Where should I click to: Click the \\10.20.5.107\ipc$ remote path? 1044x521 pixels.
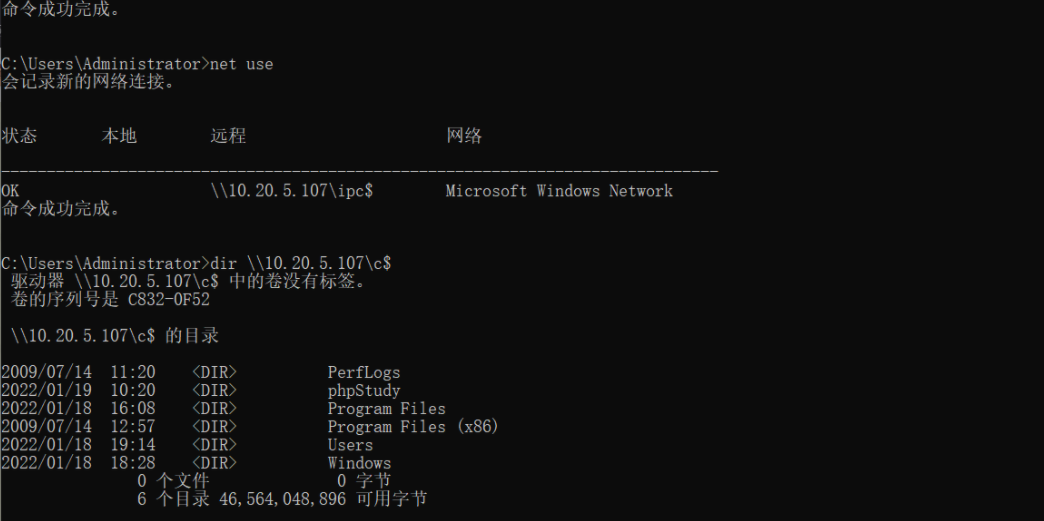click(x=292, y=191)
